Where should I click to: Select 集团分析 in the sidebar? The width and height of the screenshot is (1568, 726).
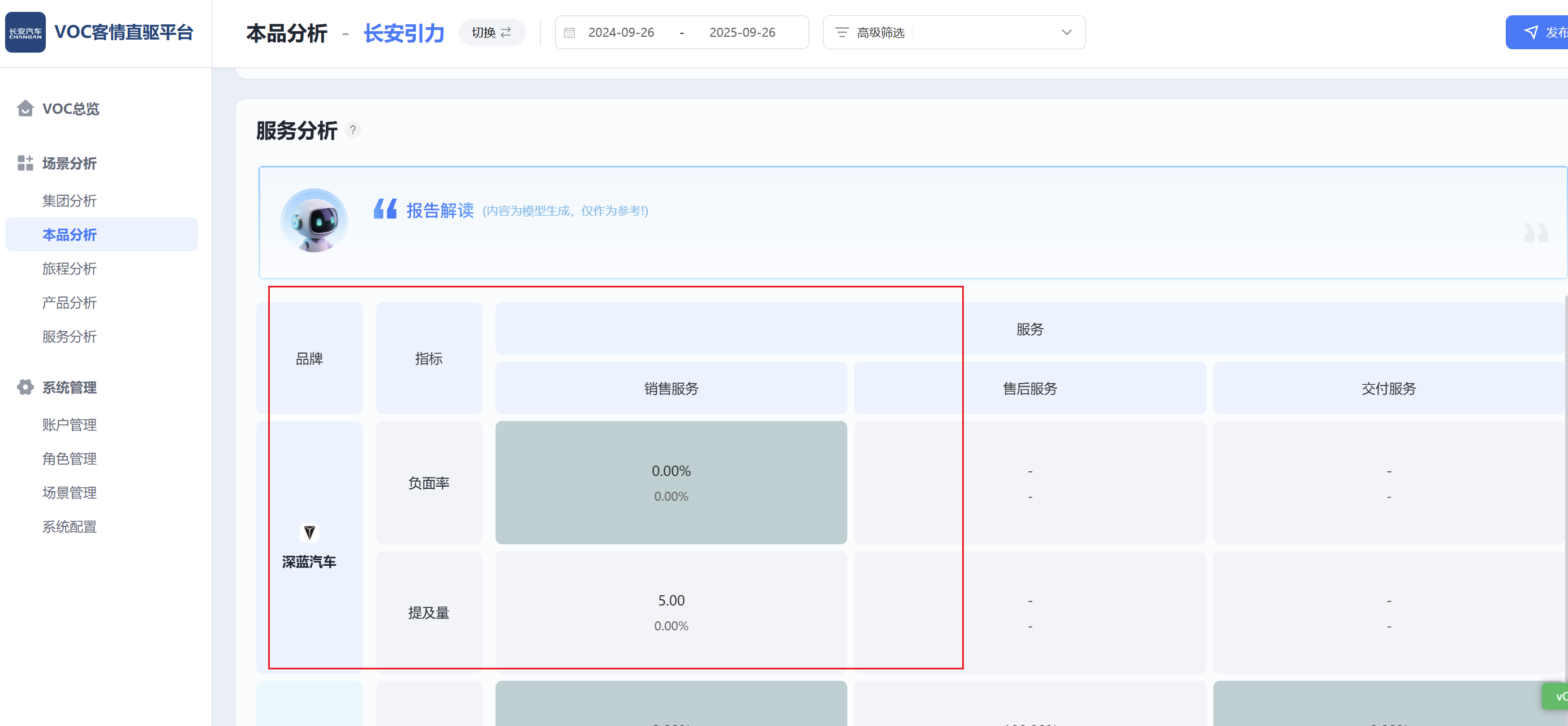pos(70,201)
